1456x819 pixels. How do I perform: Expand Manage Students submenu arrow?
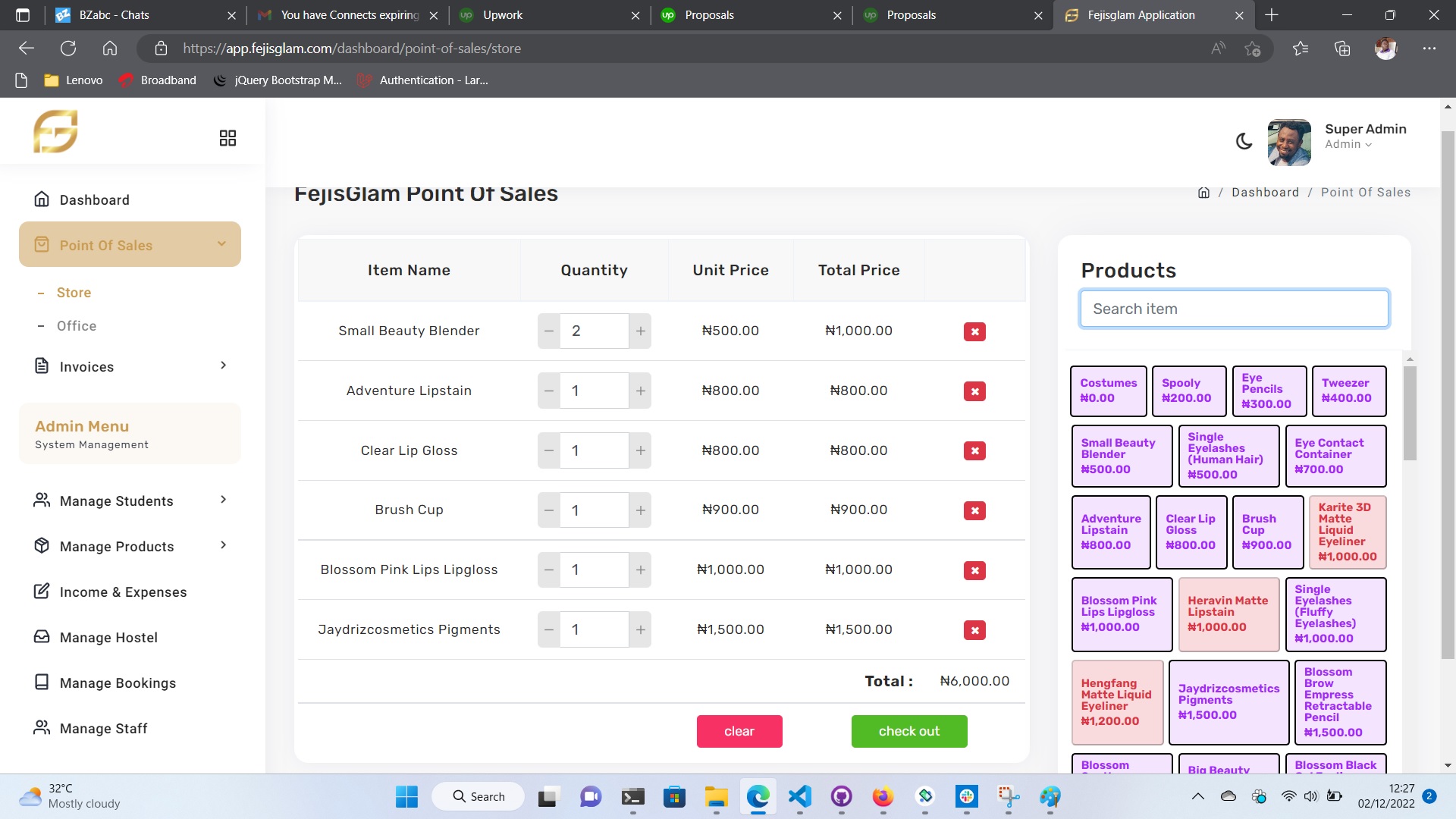click(x=223, y=500)
